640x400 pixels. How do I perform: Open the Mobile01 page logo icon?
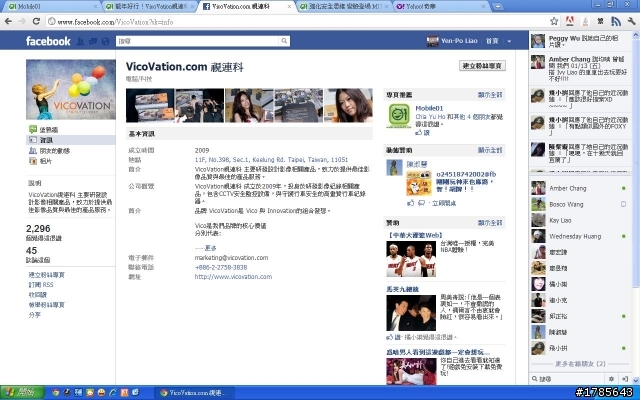[x=399, y=116]
